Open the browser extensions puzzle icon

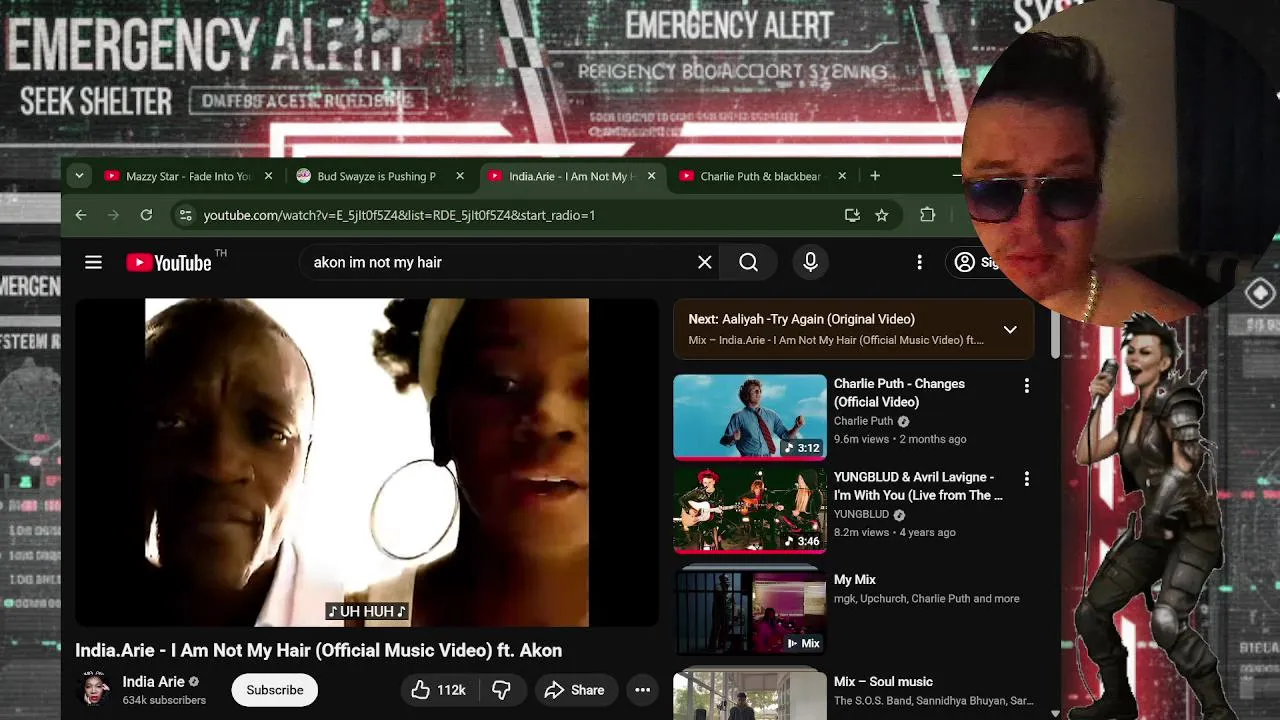point(927,215)
